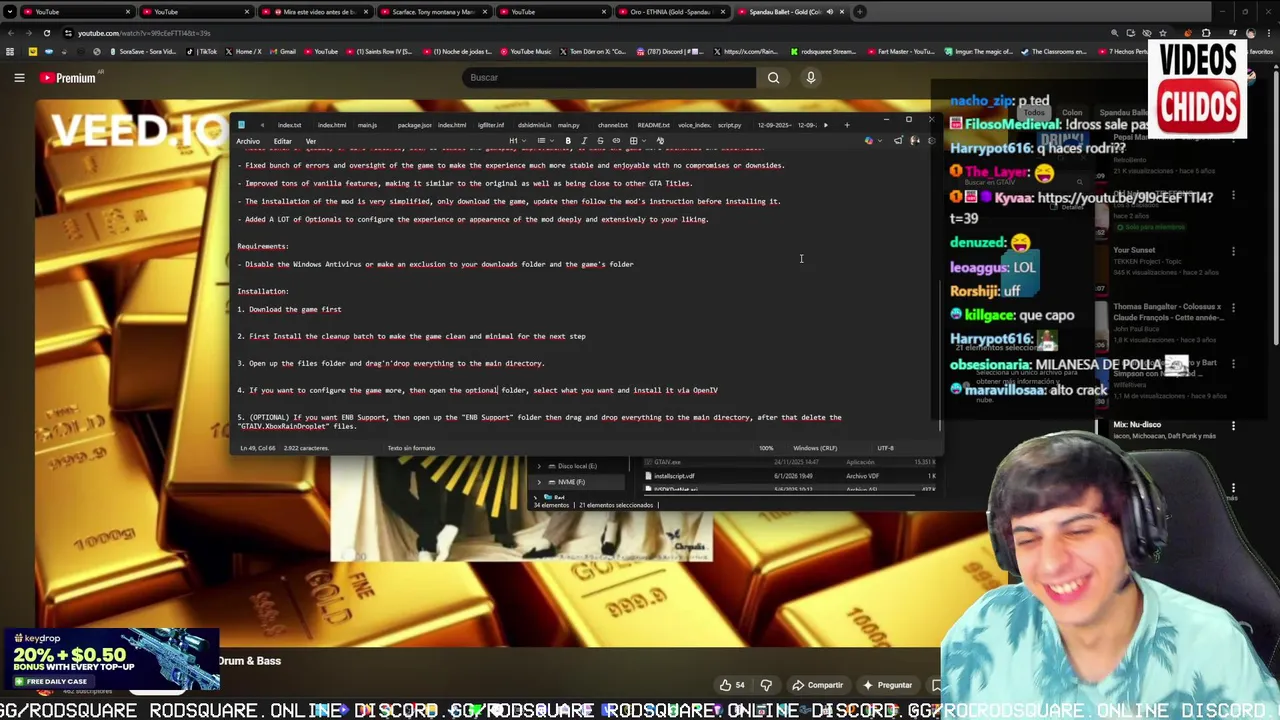
Task: Open options for Mix: Nu-disco
Action: click(x=1233, y=426)
